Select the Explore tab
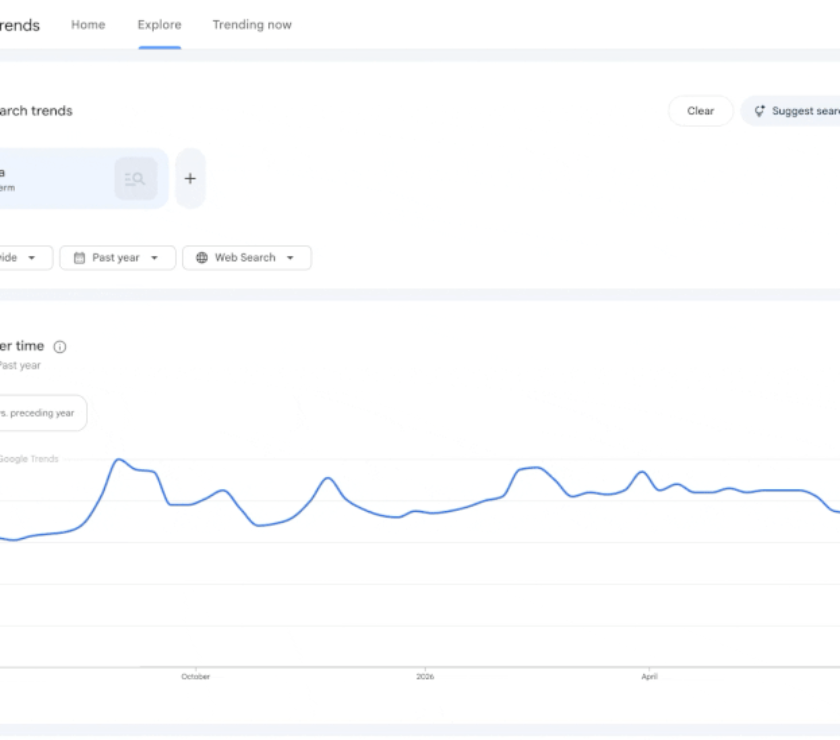The image size is (840, 740). coord(160,25)
